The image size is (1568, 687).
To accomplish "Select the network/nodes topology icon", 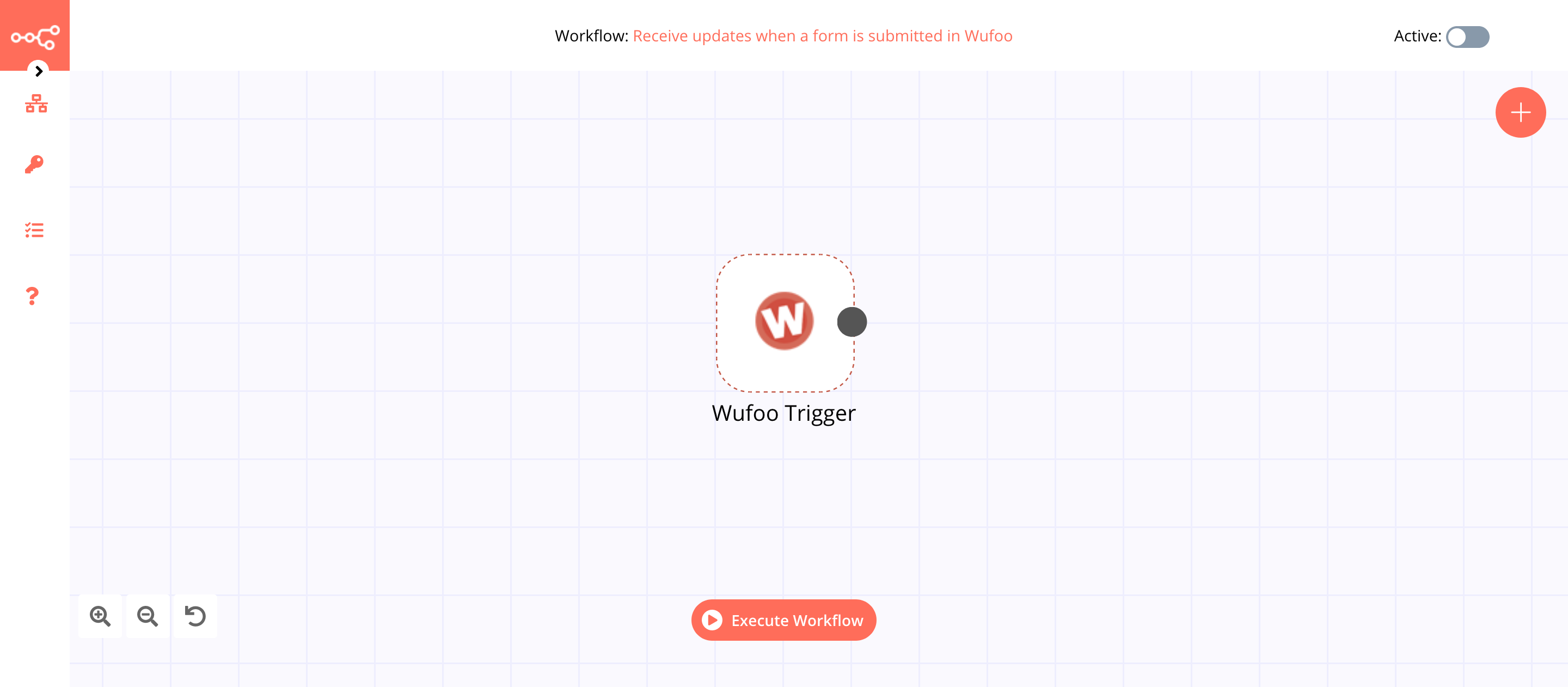I will point(35,103).
